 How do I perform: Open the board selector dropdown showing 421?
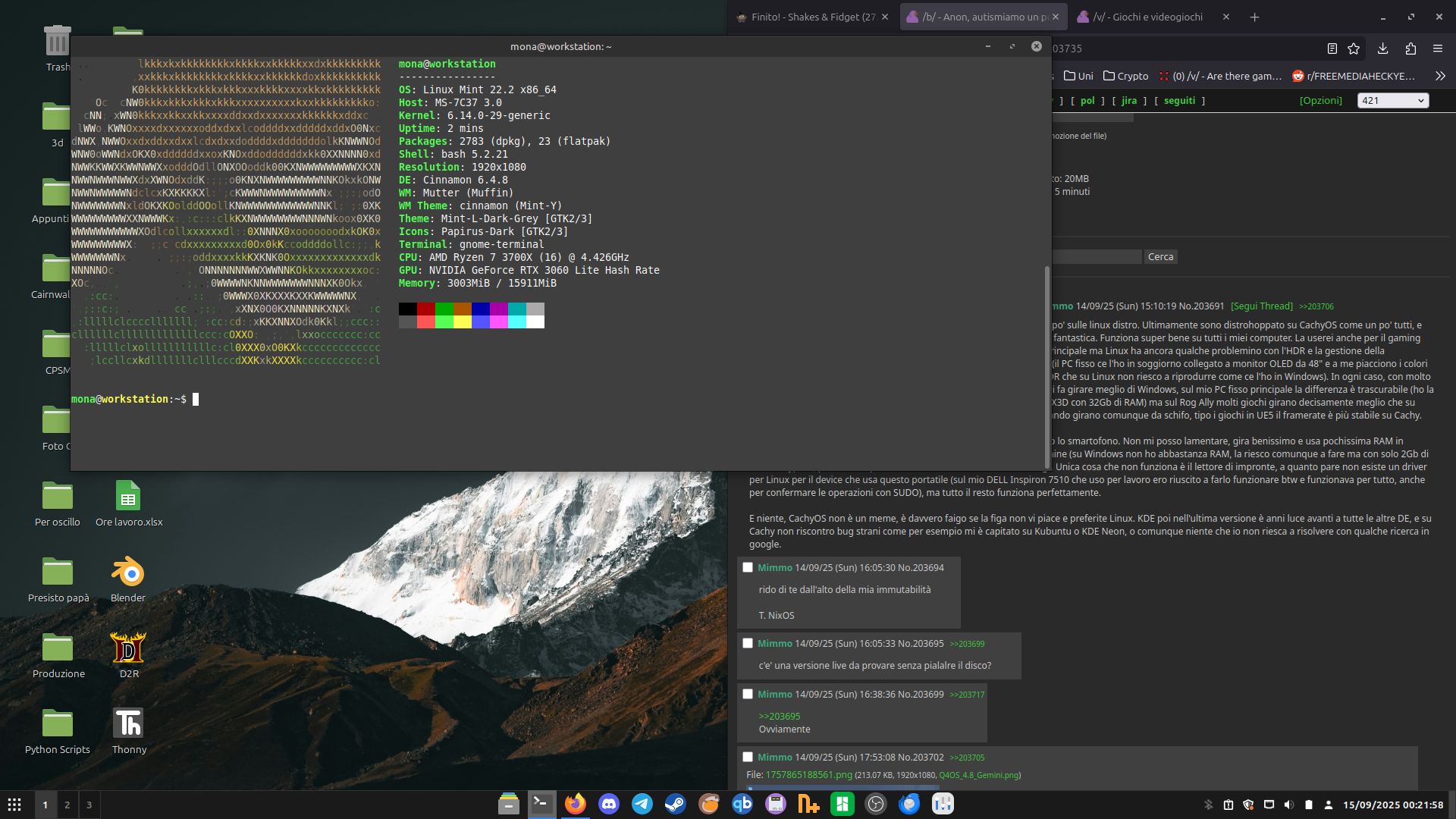(1394, 100)
